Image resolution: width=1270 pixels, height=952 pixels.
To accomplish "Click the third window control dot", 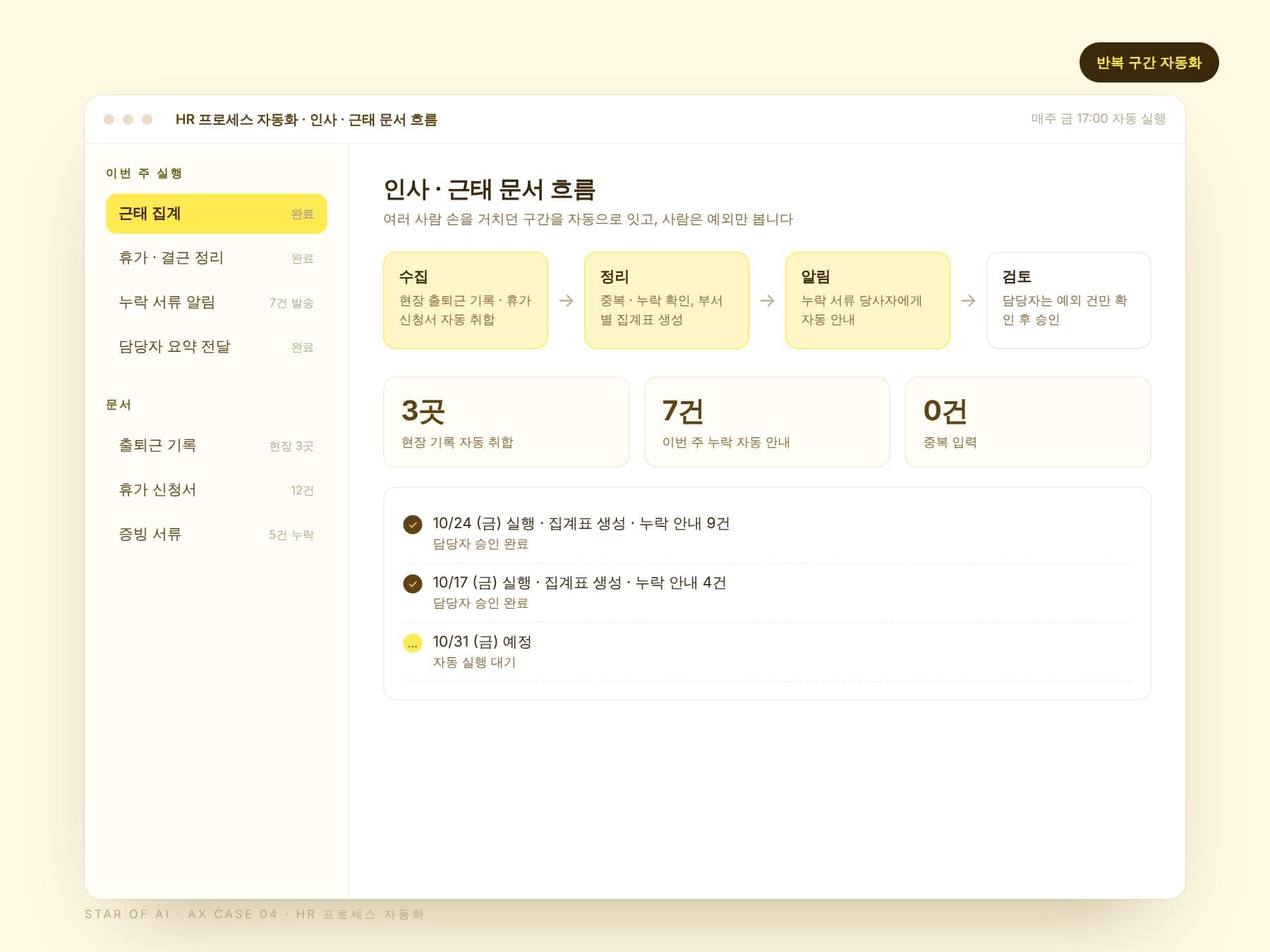I will [x=147, y=119].
